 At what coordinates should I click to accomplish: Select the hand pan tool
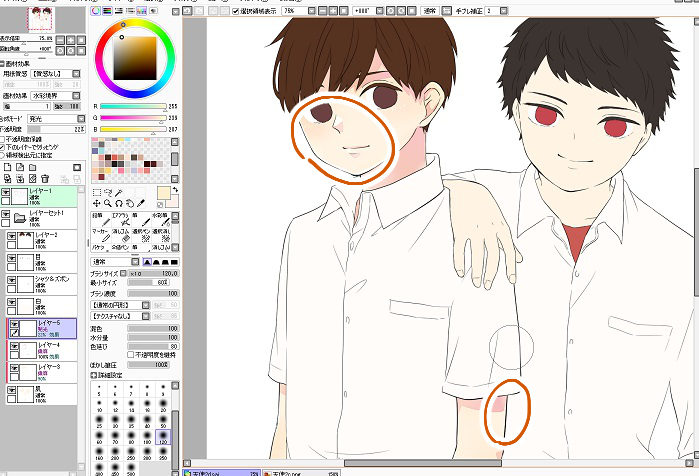pos(130,203)
